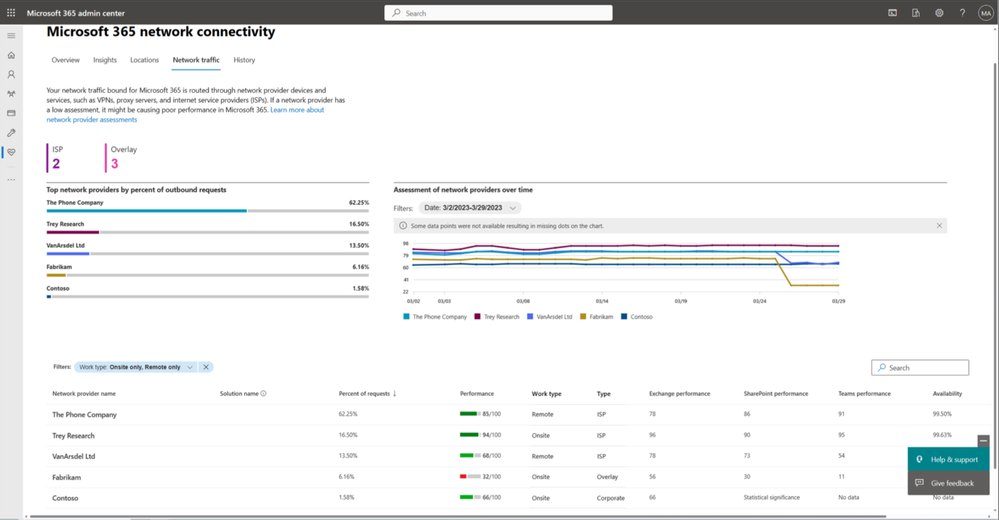The height and width of the screenshot is (520, 999).
Task: Select the ISP count card
Action: click(x=57, y=157)
